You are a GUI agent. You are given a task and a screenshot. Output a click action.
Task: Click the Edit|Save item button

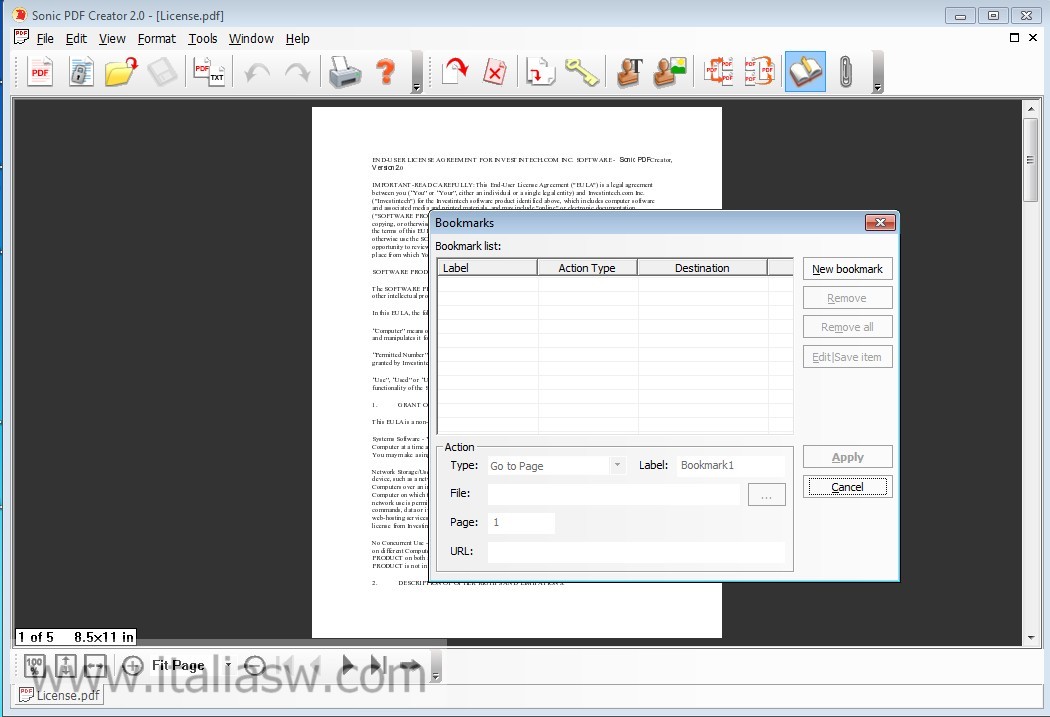click(x=847, y=357)
